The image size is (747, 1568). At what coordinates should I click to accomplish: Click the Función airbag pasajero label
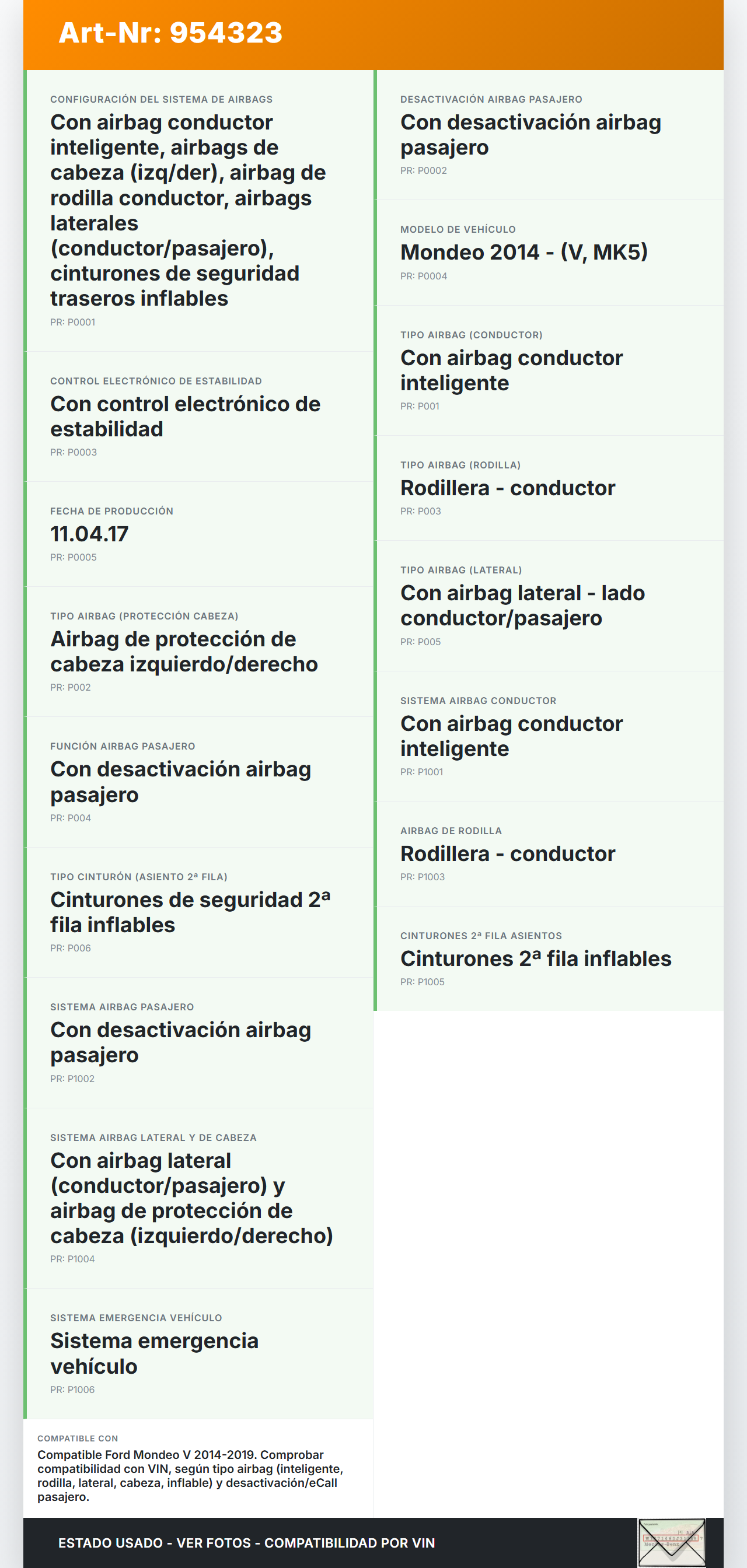click(x=123, y=746)
